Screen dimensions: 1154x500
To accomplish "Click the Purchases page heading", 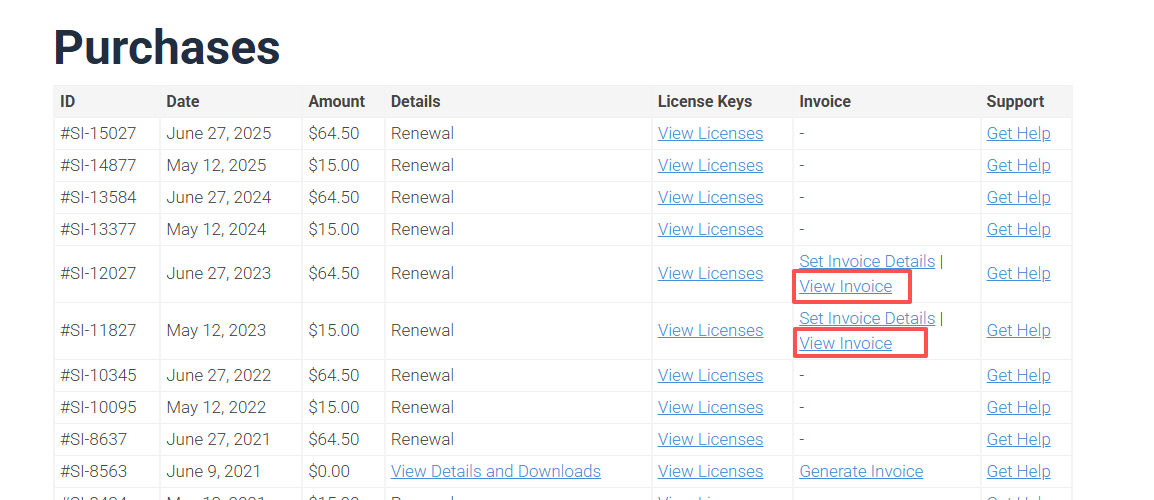I will (167, 47).
